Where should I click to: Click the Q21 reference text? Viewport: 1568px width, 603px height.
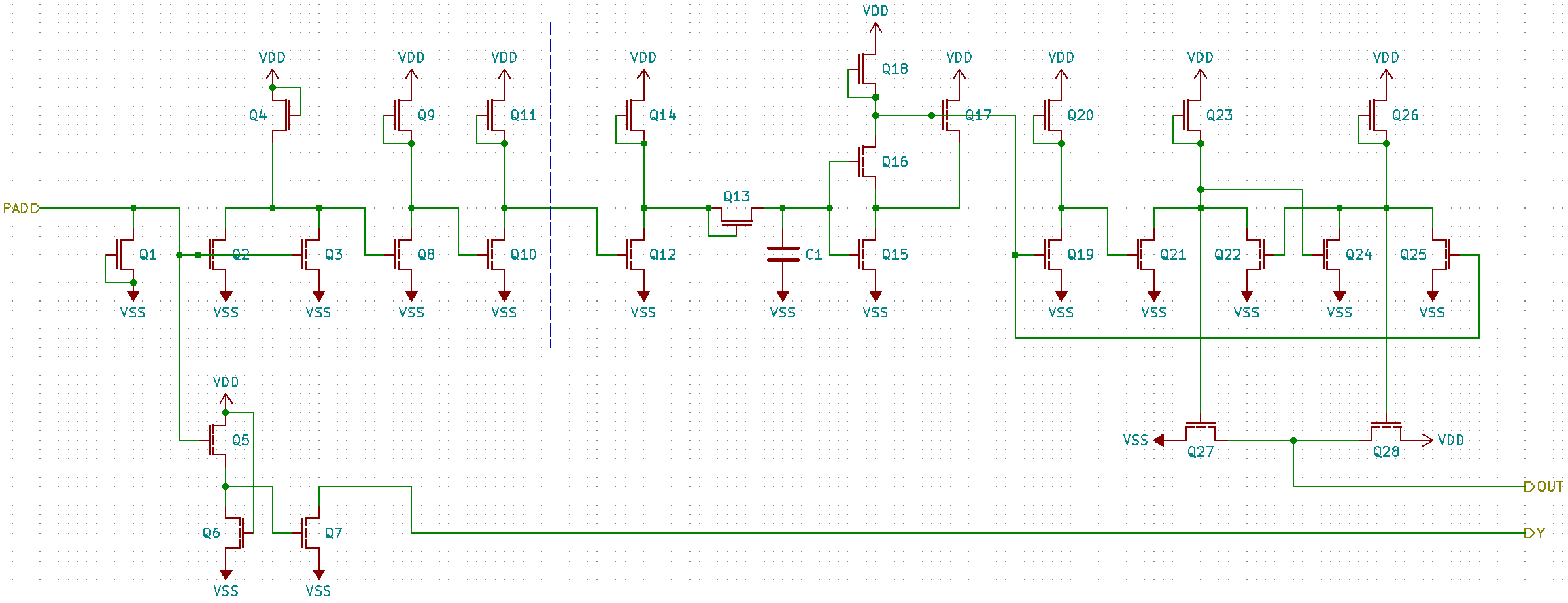pos(1173,255)
